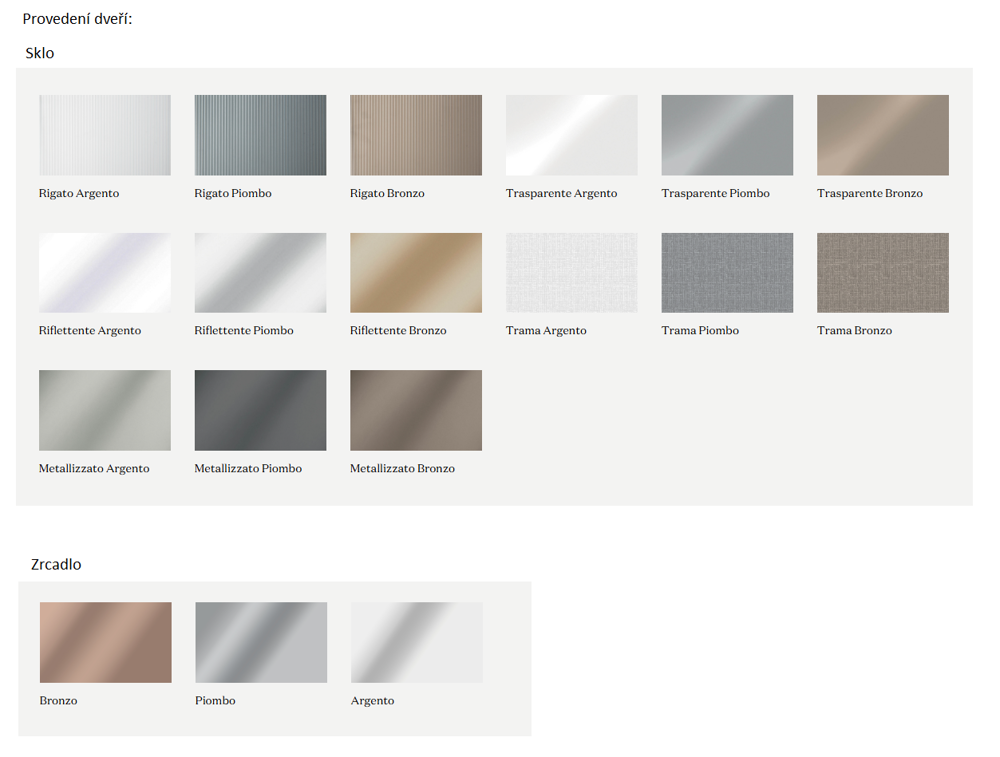The width and height of the screenshot is (1000, 757).
Task: Pick the Metallizzato Bronzo swatch
Action: pyautogui.click(x=416, y=411)
